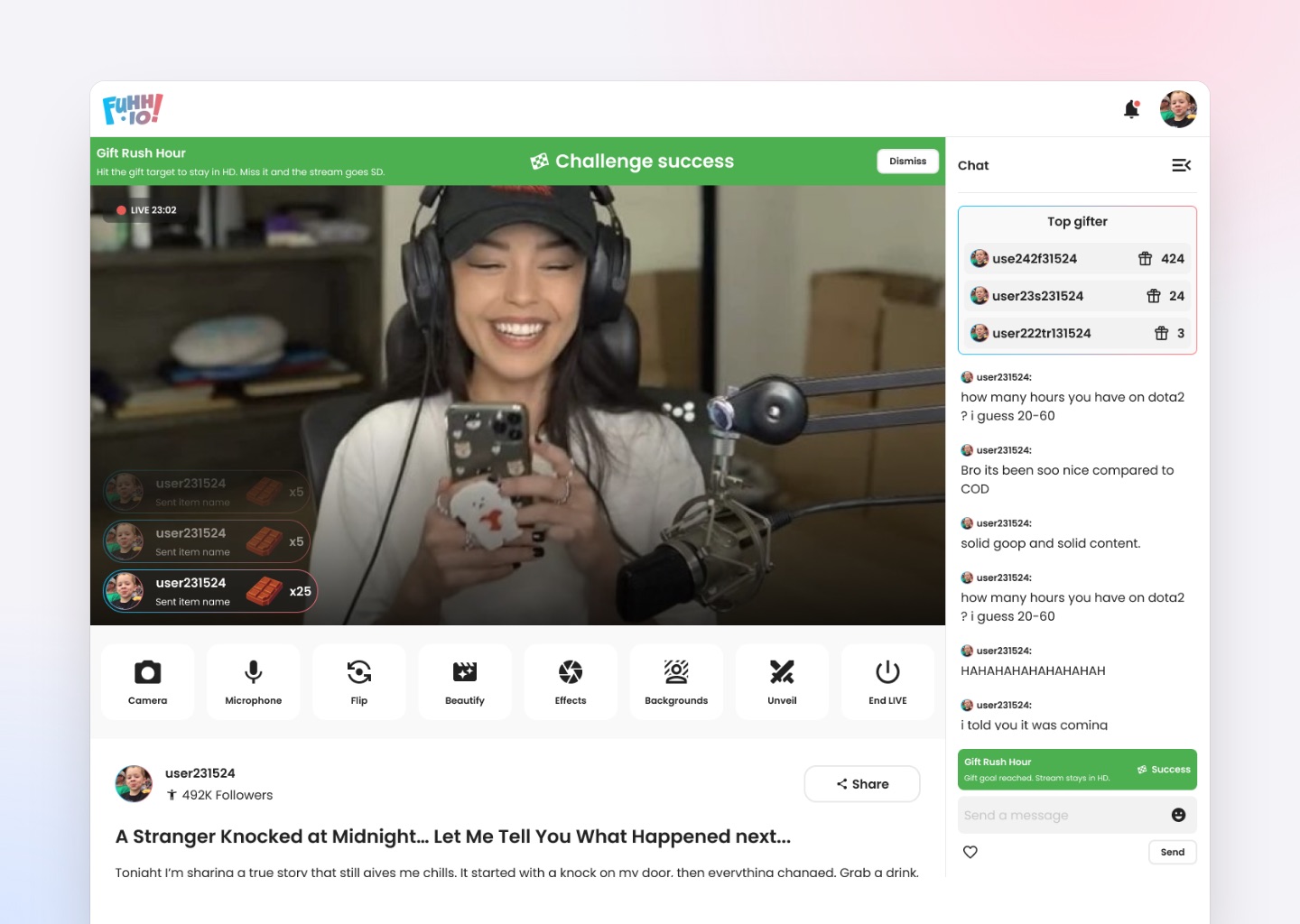Image resolution: width=1300 pixels, height=924 pixels.
Task: Select top gifter use242f31524
Action: pos(1077,259)
